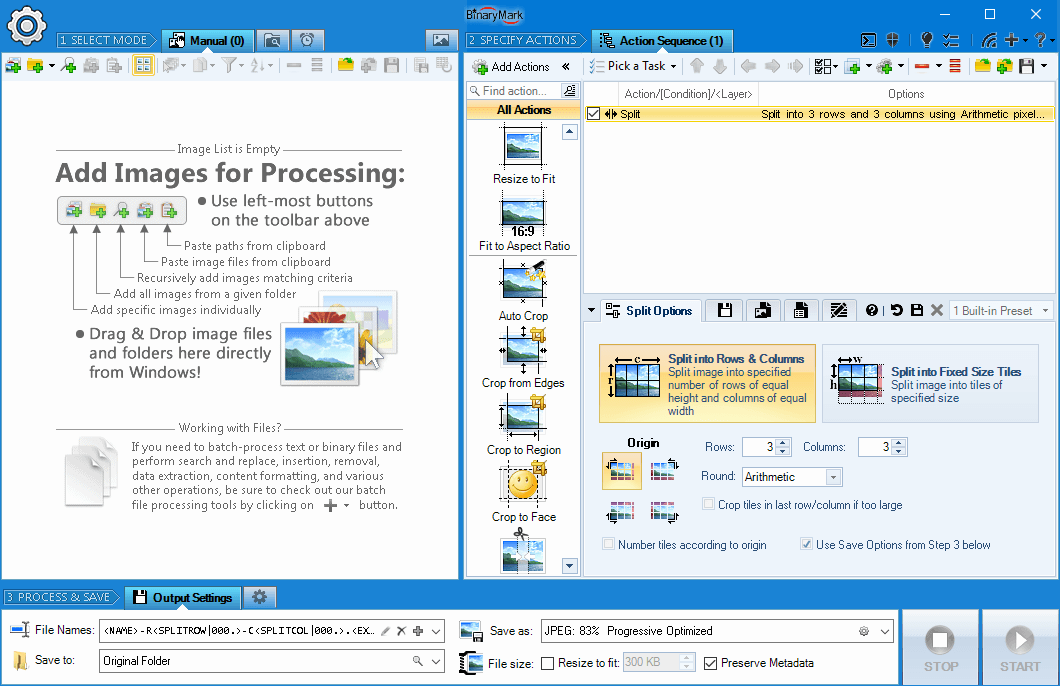Open the Save as format dropdown
This screenshot has width=1060, height=686.
(x=717, y=631)
